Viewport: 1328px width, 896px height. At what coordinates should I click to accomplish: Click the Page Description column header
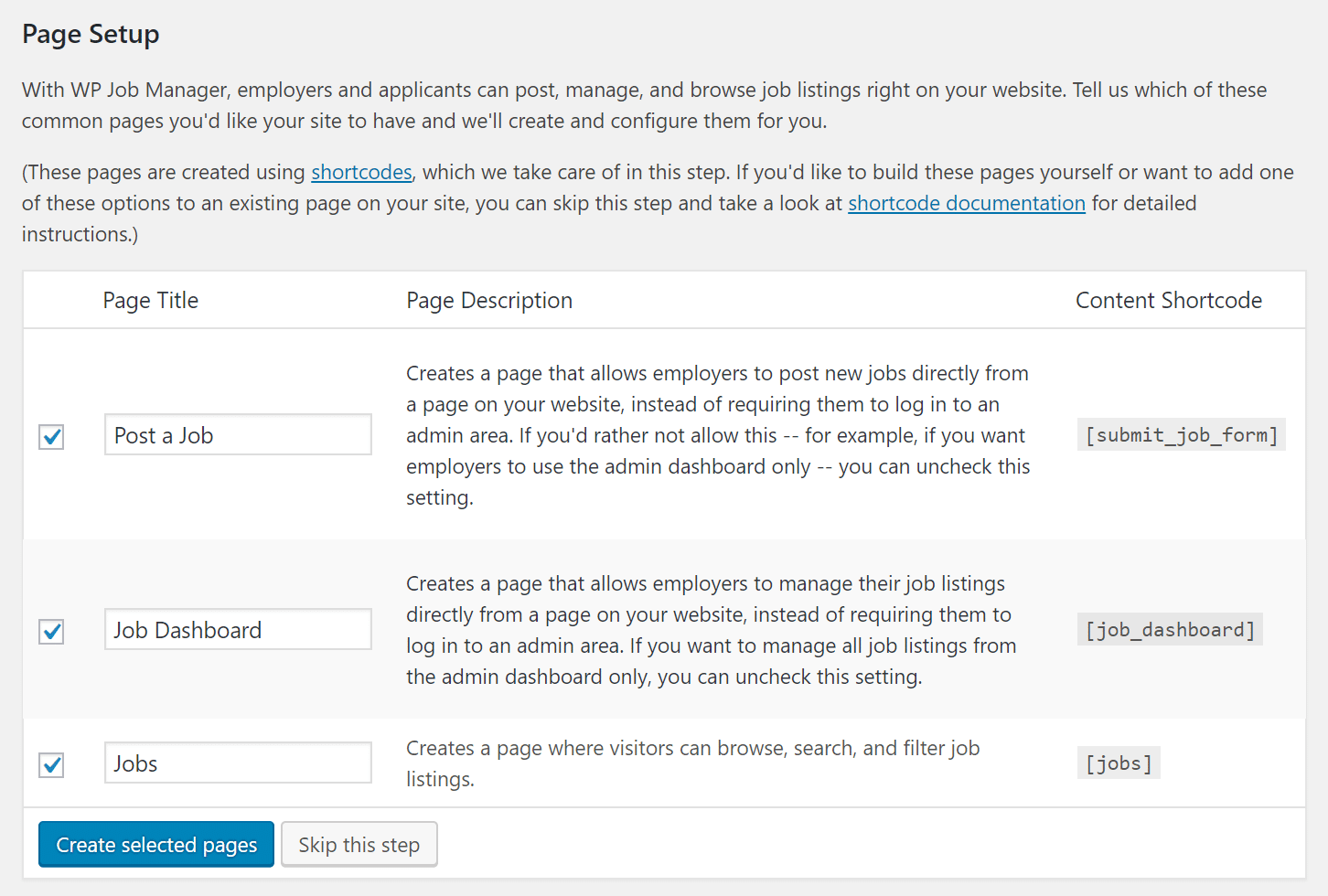pos(489,300)
